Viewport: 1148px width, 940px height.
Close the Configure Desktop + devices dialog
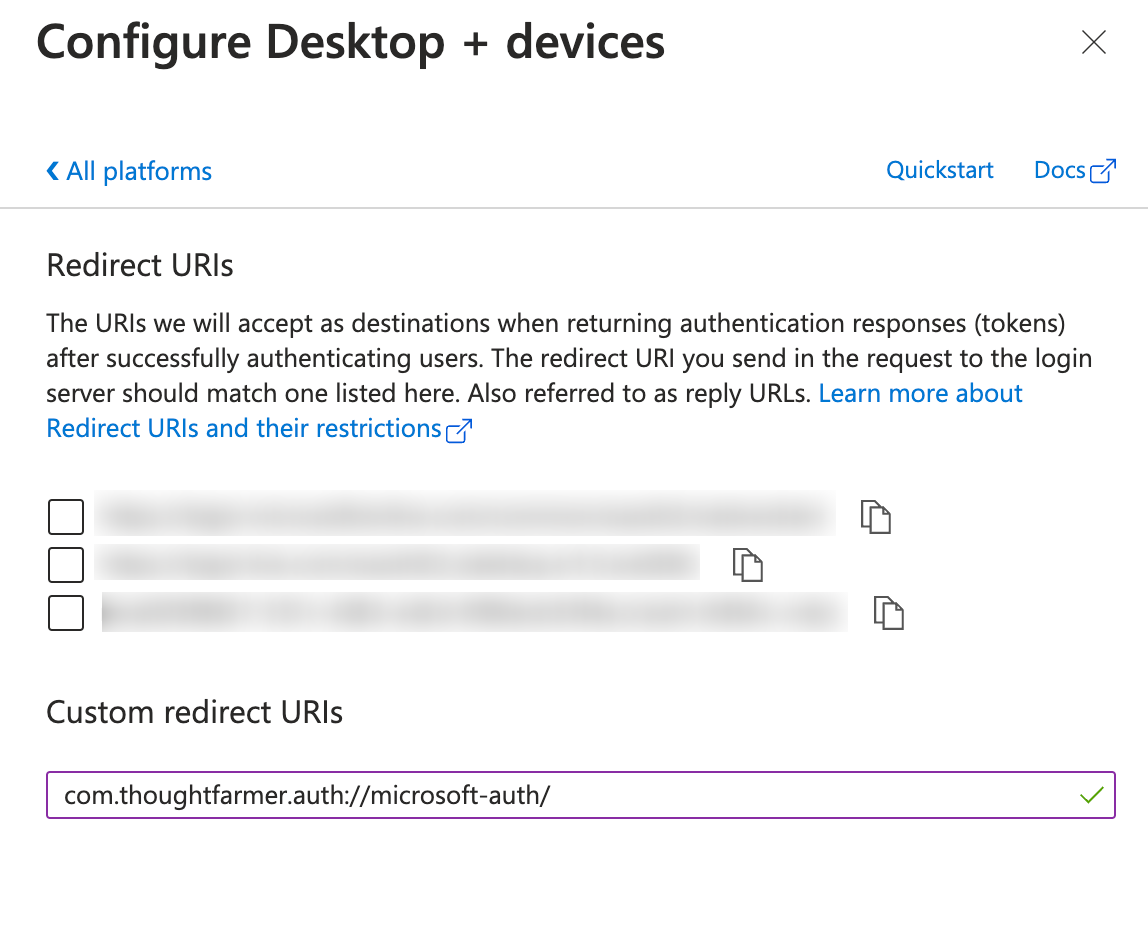click(1094, 42)
